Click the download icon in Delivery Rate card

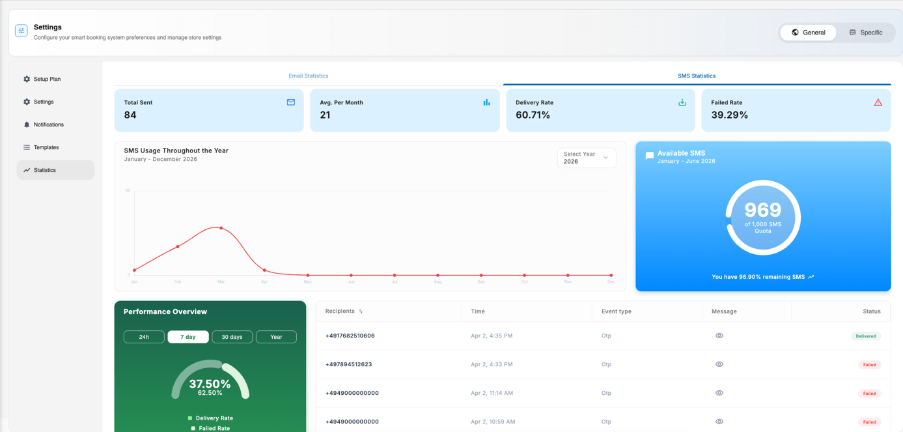pyautogui.click(x=682, y=102)
